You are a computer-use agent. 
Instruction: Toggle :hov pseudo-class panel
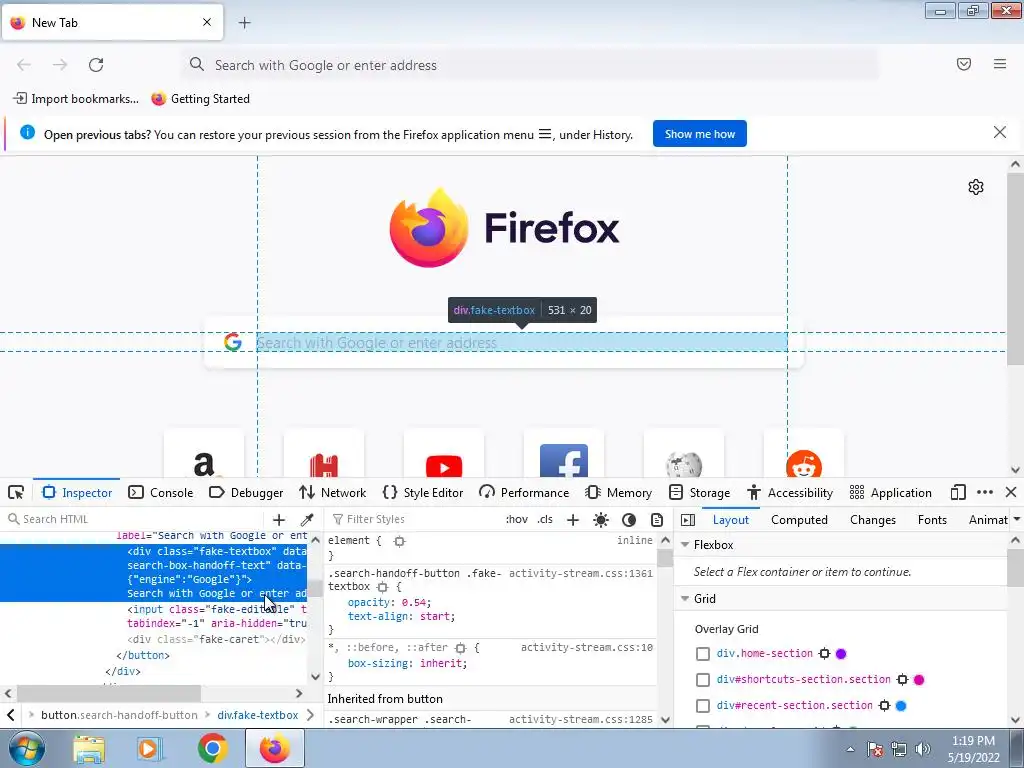tap(517, 520)
